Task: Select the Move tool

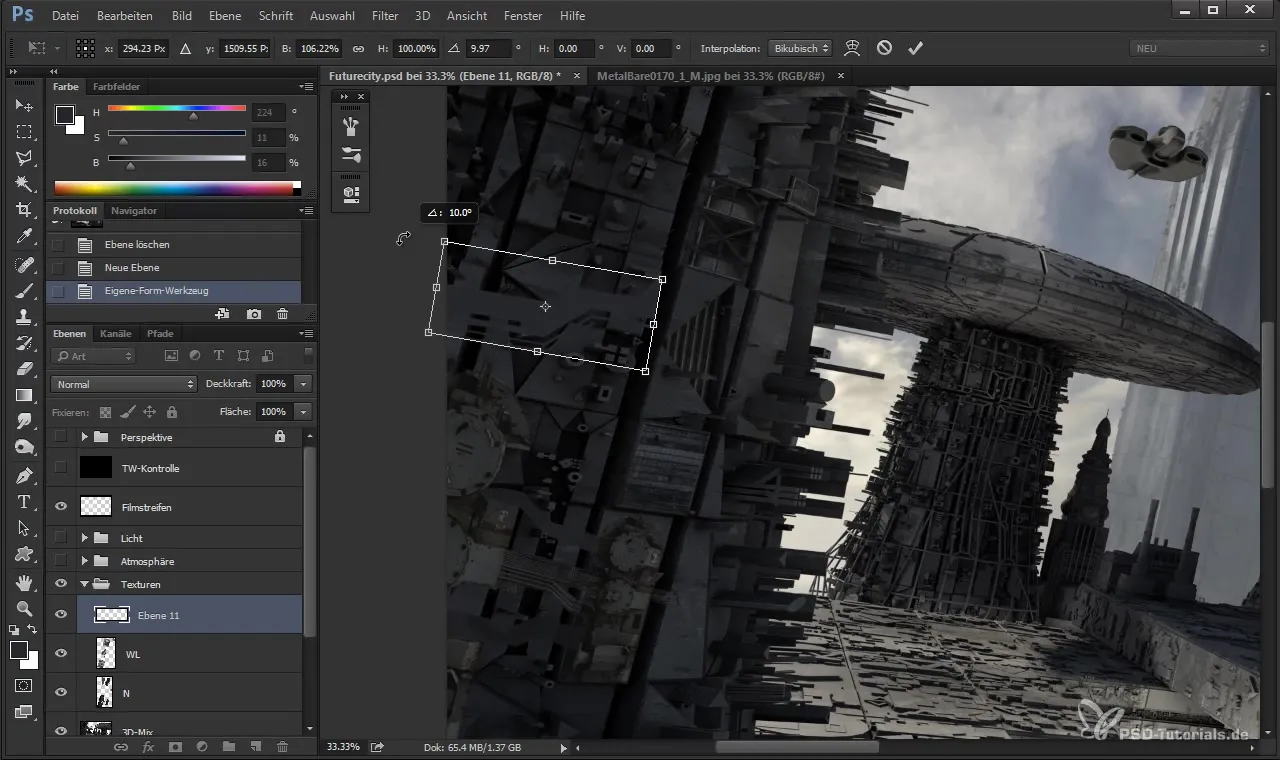Action: point(24,105)
